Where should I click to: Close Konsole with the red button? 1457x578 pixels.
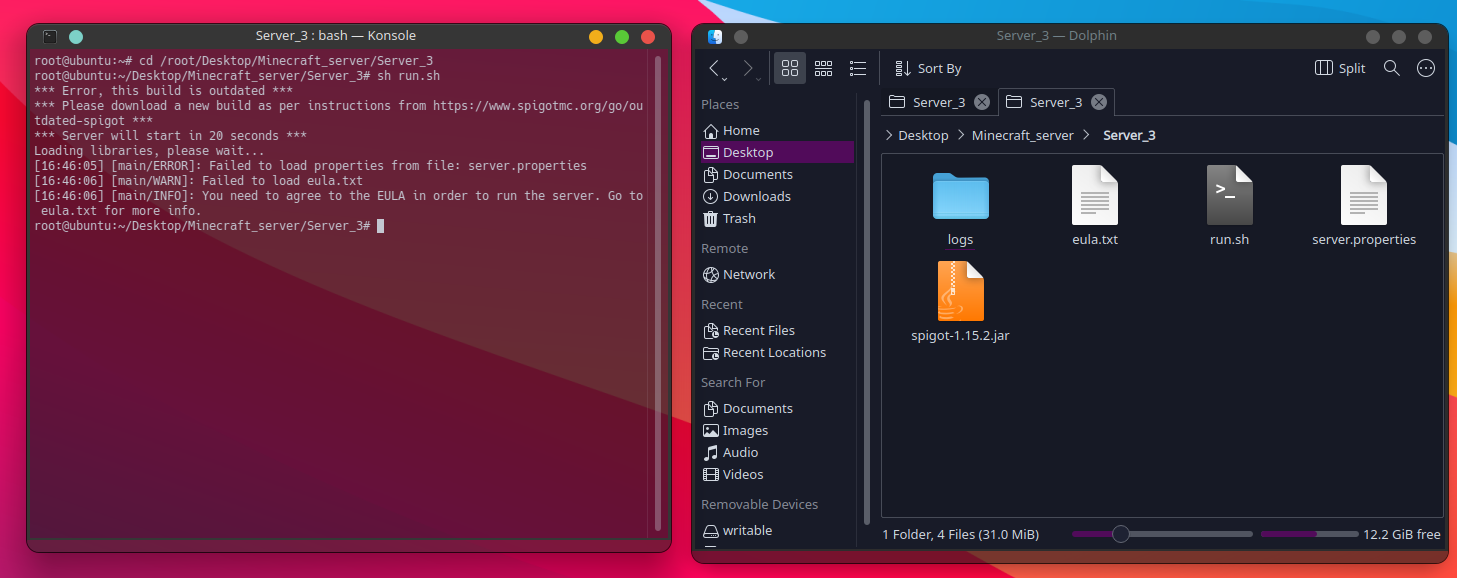point(648,36)
